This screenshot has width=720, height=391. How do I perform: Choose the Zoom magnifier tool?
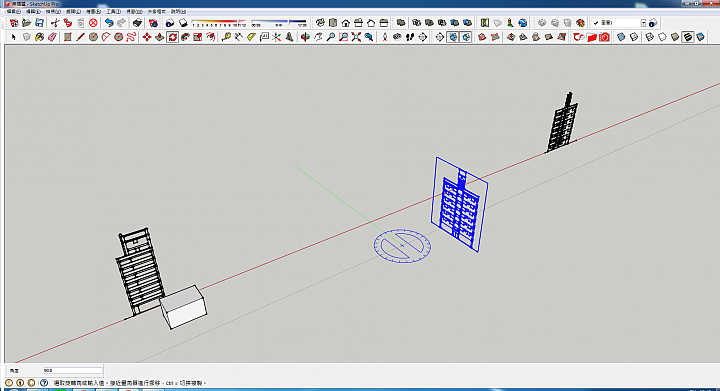(331, 37)
